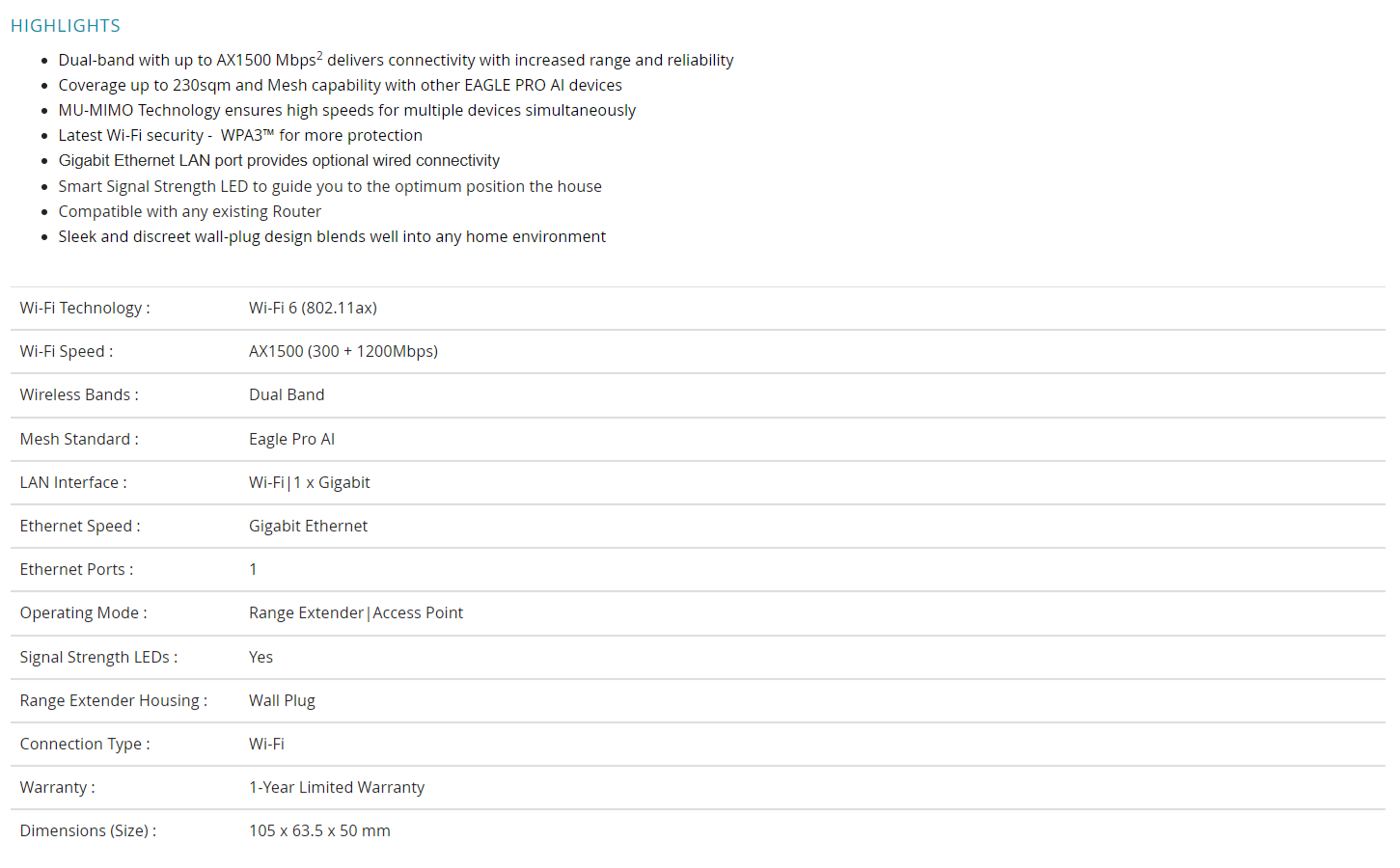
Task: Click the Coverage up to 230sqm bullet
Action: click(x=340, y=85)
